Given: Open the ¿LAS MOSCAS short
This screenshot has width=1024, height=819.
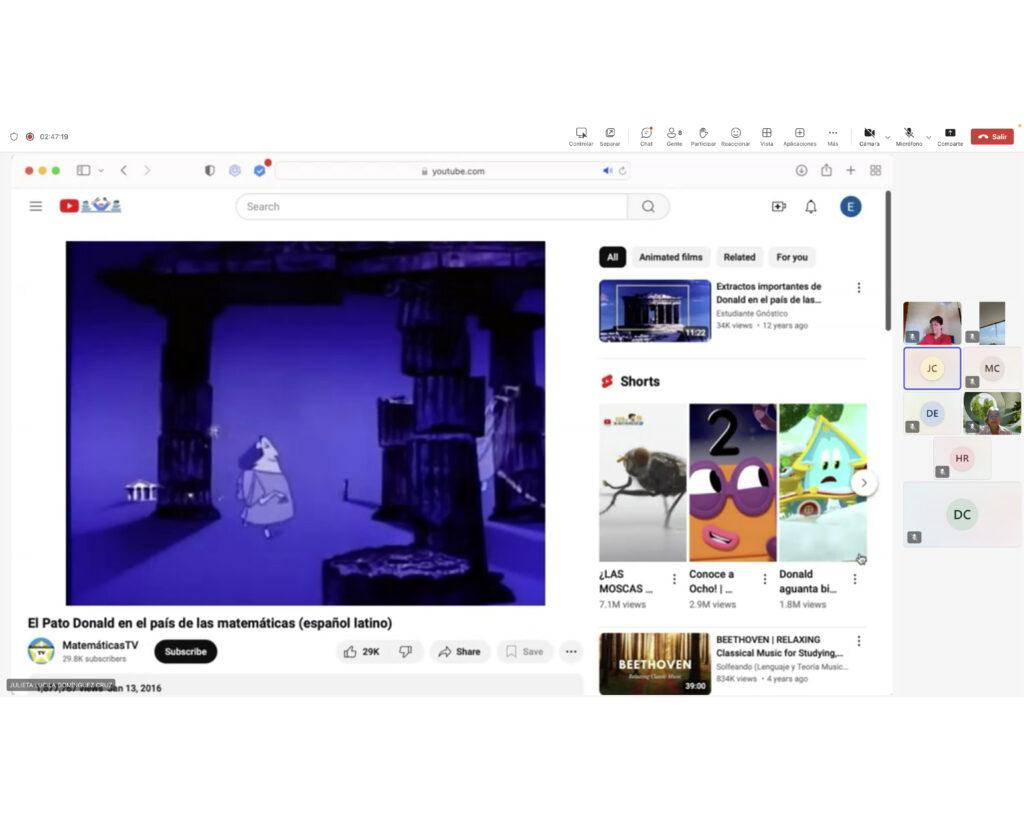Looking at the screenshot, I should [643, 483].
